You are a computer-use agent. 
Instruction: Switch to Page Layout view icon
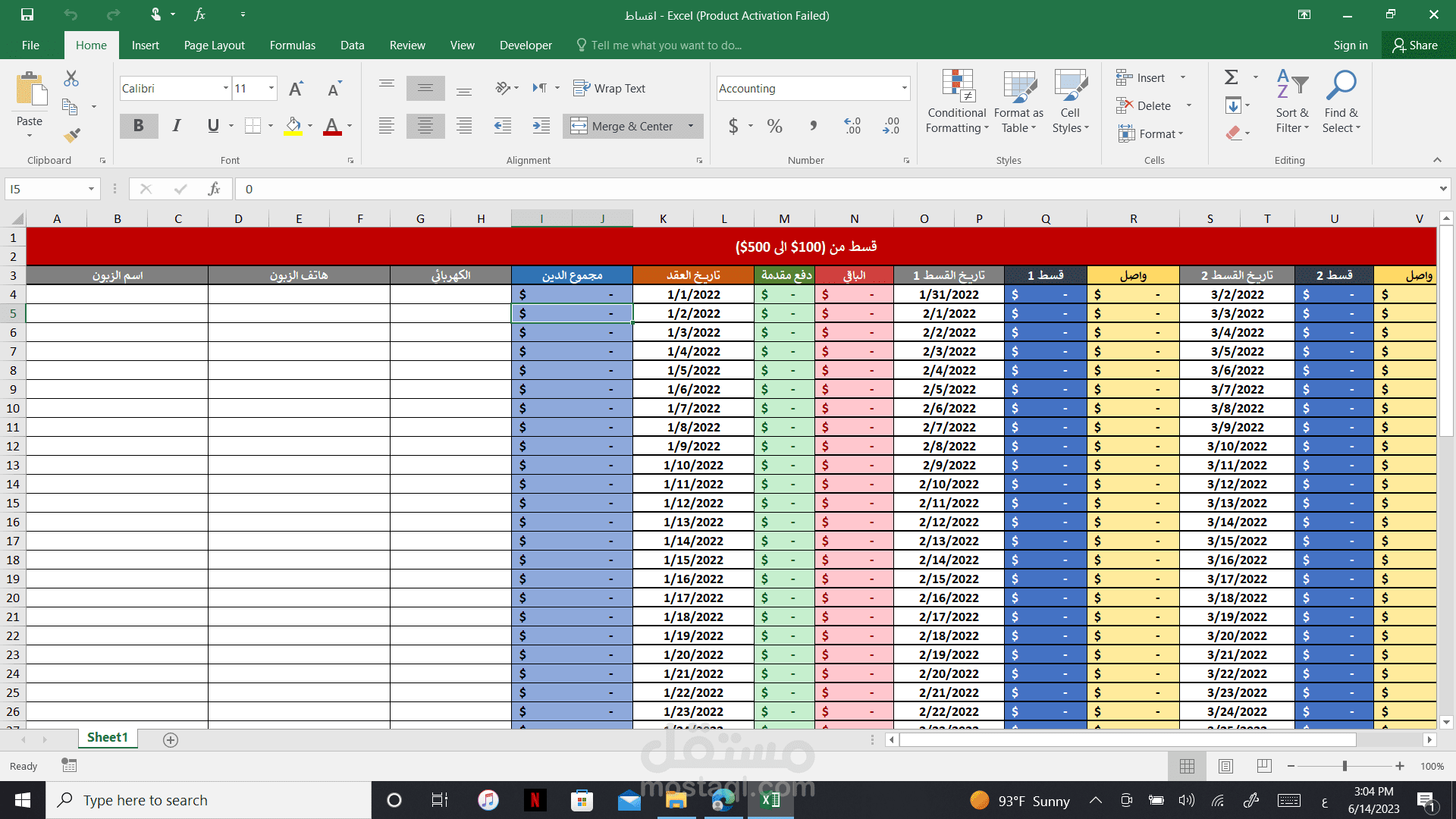[x=1225, y=766]
